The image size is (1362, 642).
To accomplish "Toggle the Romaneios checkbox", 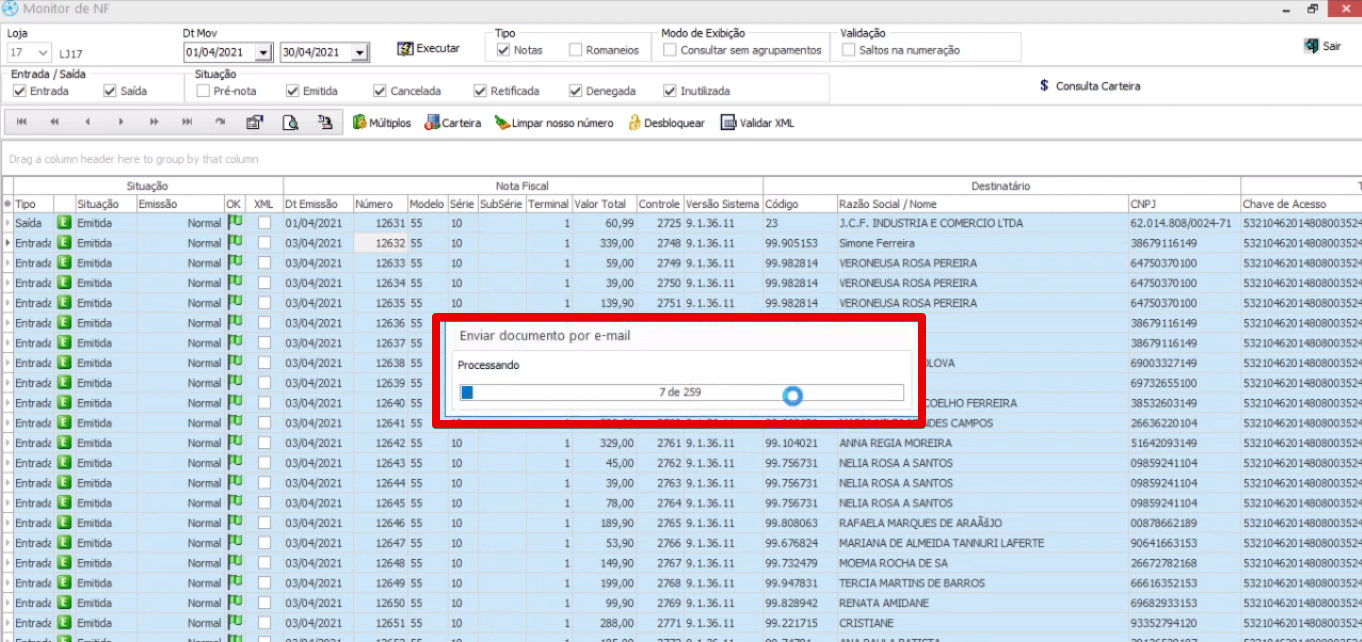I will [x=576, y=50].
